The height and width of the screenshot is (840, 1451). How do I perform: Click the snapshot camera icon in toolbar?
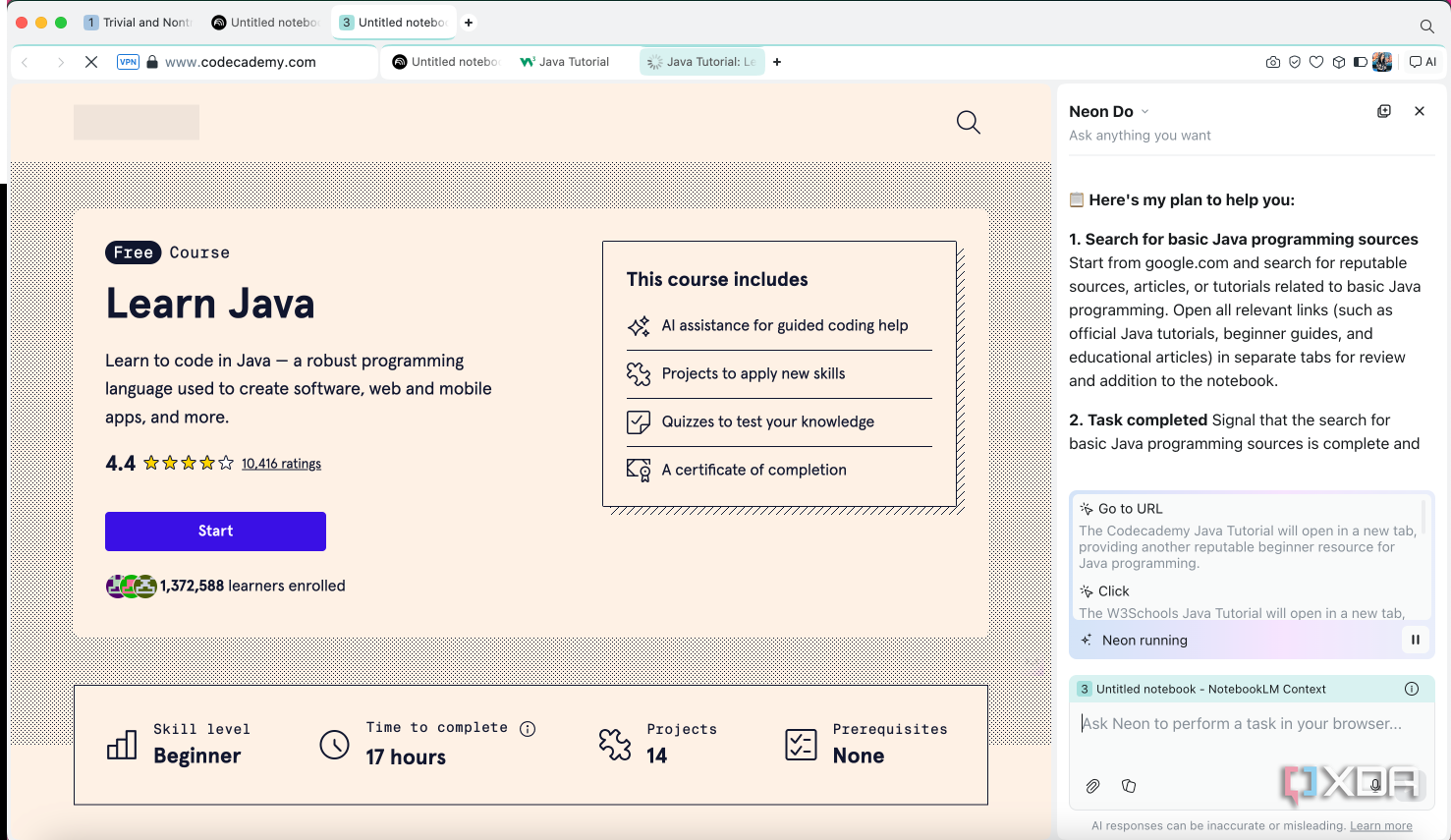point(1273,62)
